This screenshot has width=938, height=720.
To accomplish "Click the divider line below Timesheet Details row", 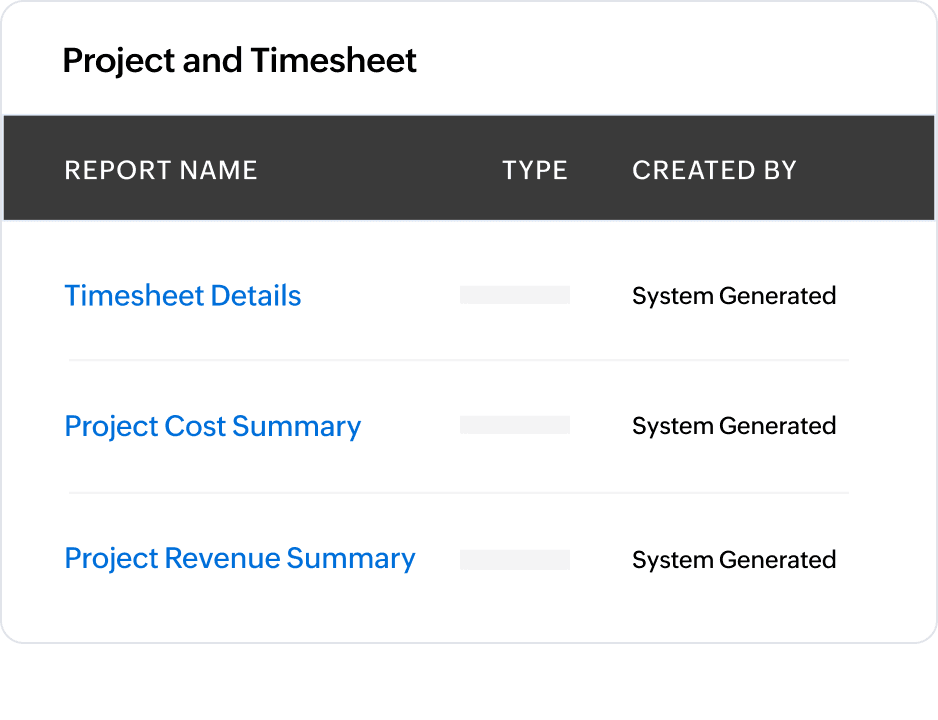I will (458, 360).
